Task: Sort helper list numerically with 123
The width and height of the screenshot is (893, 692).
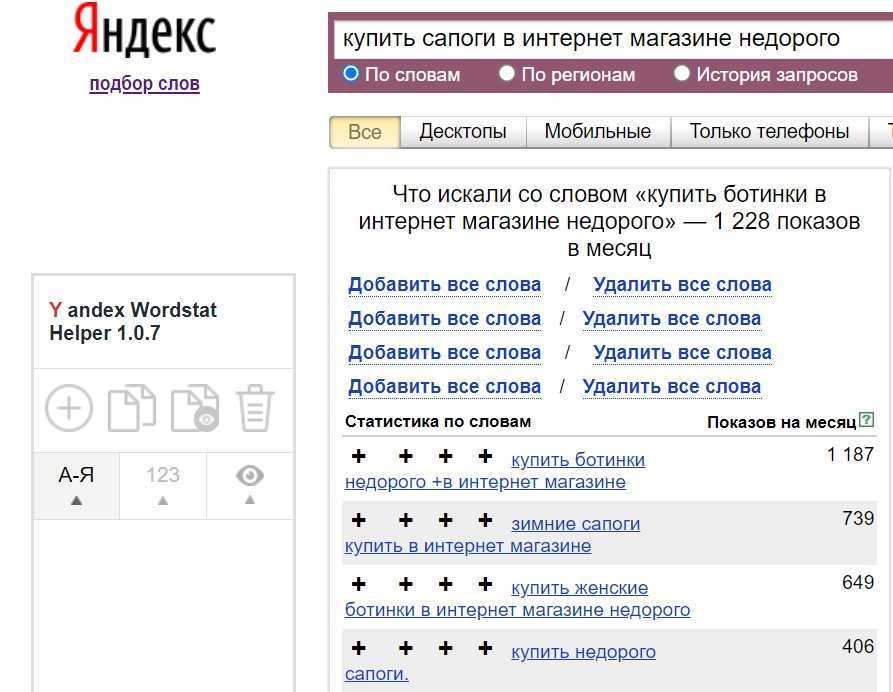Action: (163, 485)
